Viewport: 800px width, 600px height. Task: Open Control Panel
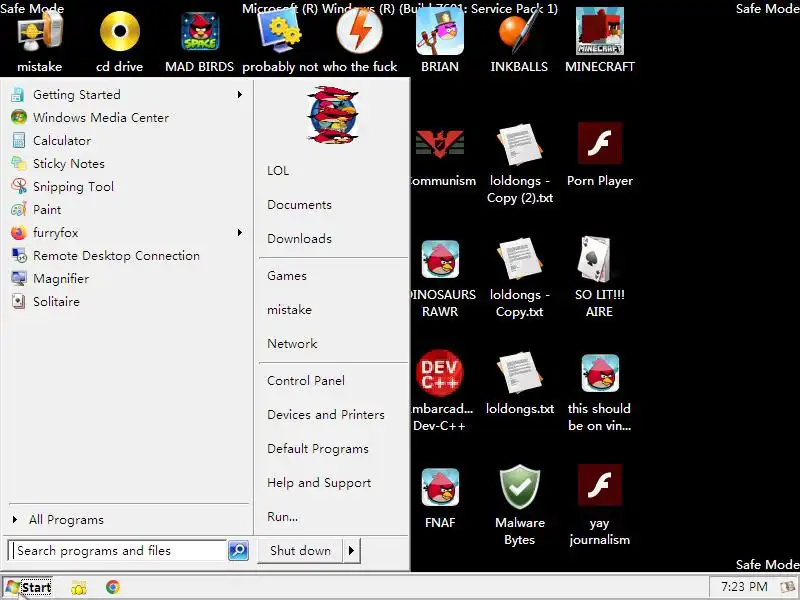click(x=306, y=381)
